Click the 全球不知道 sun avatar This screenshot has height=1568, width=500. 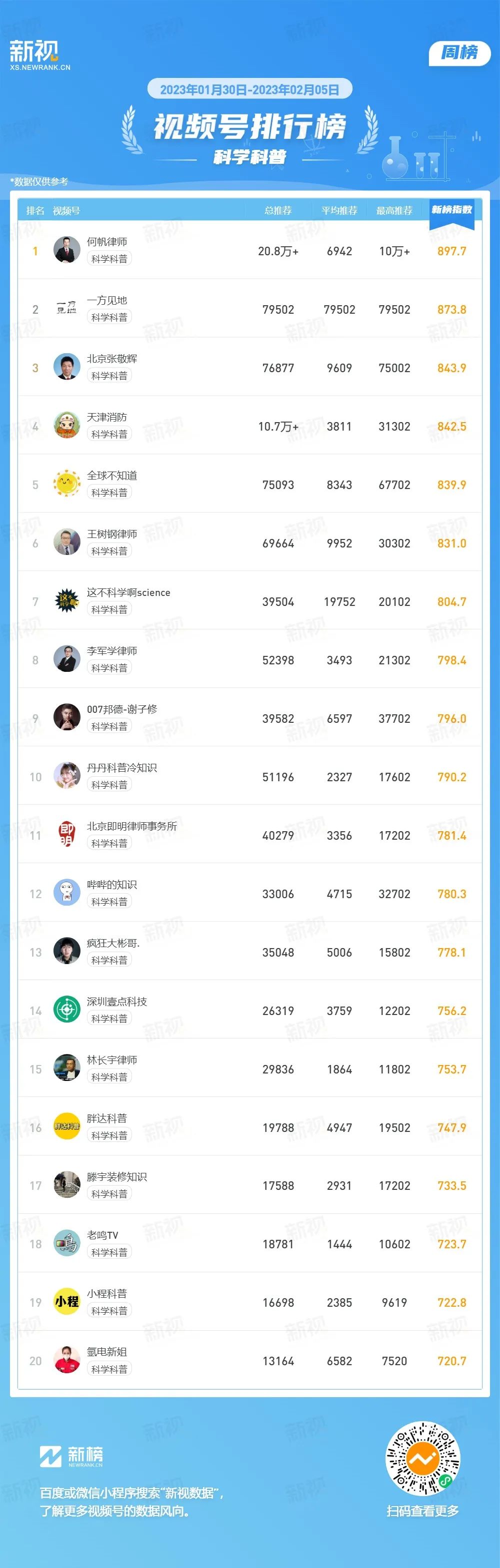[67, 484]
